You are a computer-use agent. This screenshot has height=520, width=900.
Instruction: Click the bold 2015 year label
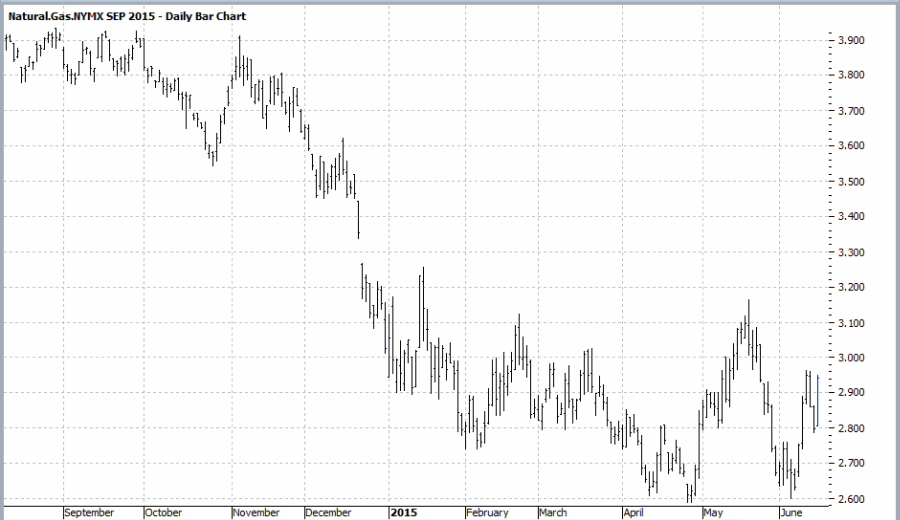404,513
